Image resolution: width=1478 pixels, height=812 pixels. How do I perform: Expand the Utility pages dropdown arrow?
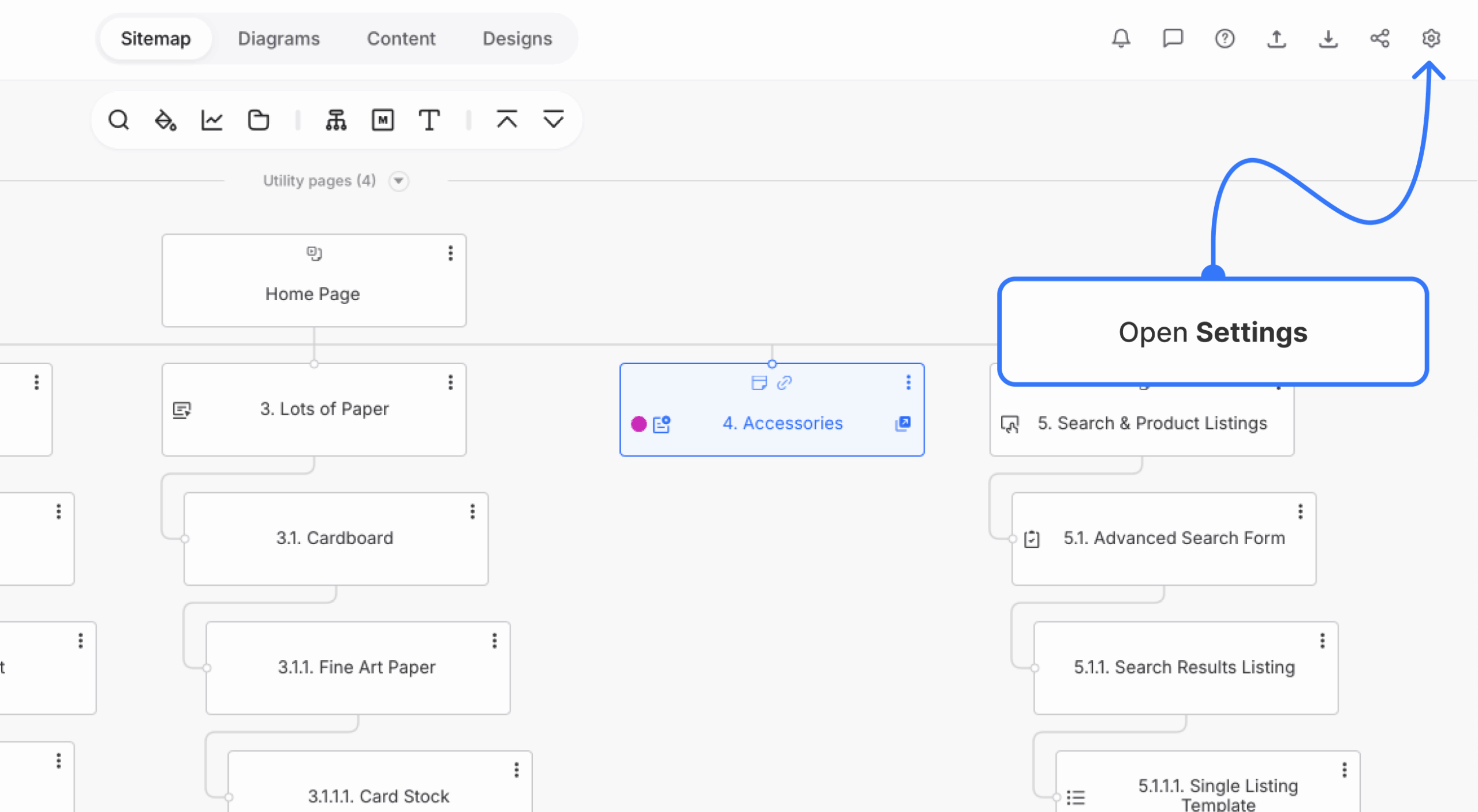tap(398, 181)
